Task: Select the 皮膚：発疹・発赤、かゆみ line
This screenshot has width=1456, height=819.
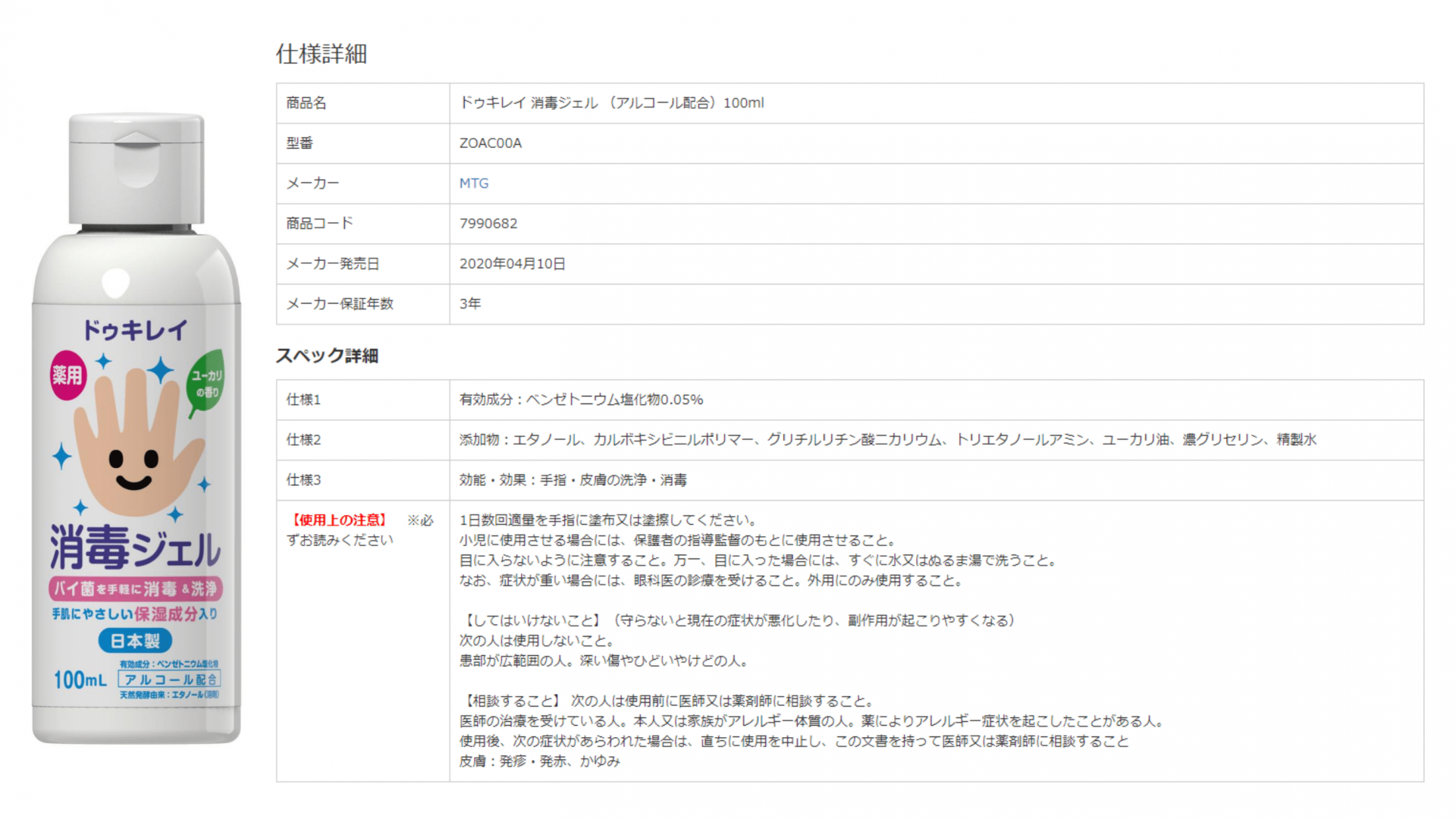Action: pyautogui.click(x=540, y=761)
